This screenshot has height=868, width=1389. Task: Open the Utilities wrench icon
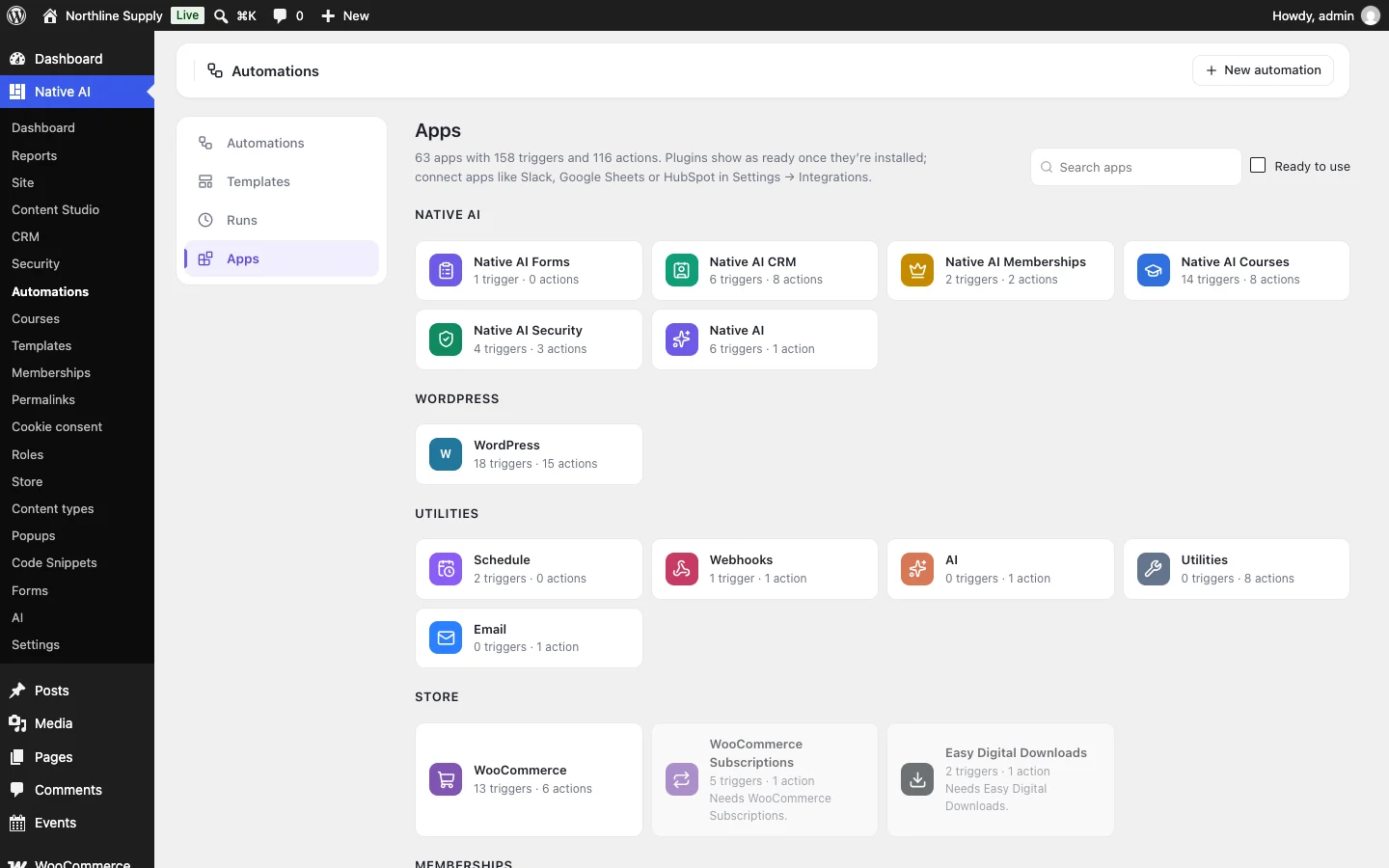(x=1154, y=569)
